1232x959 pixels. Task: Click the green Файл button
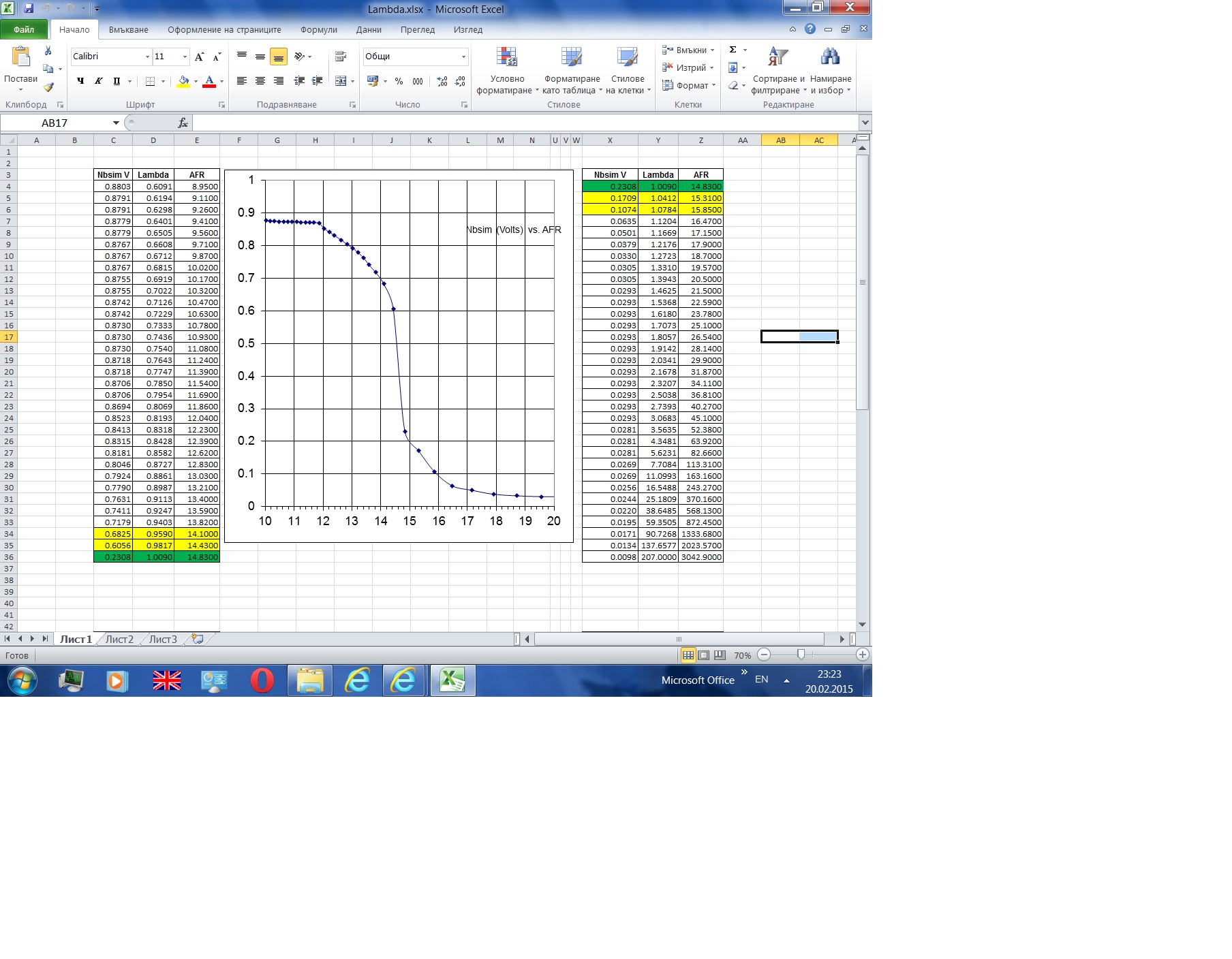(24, 30)
